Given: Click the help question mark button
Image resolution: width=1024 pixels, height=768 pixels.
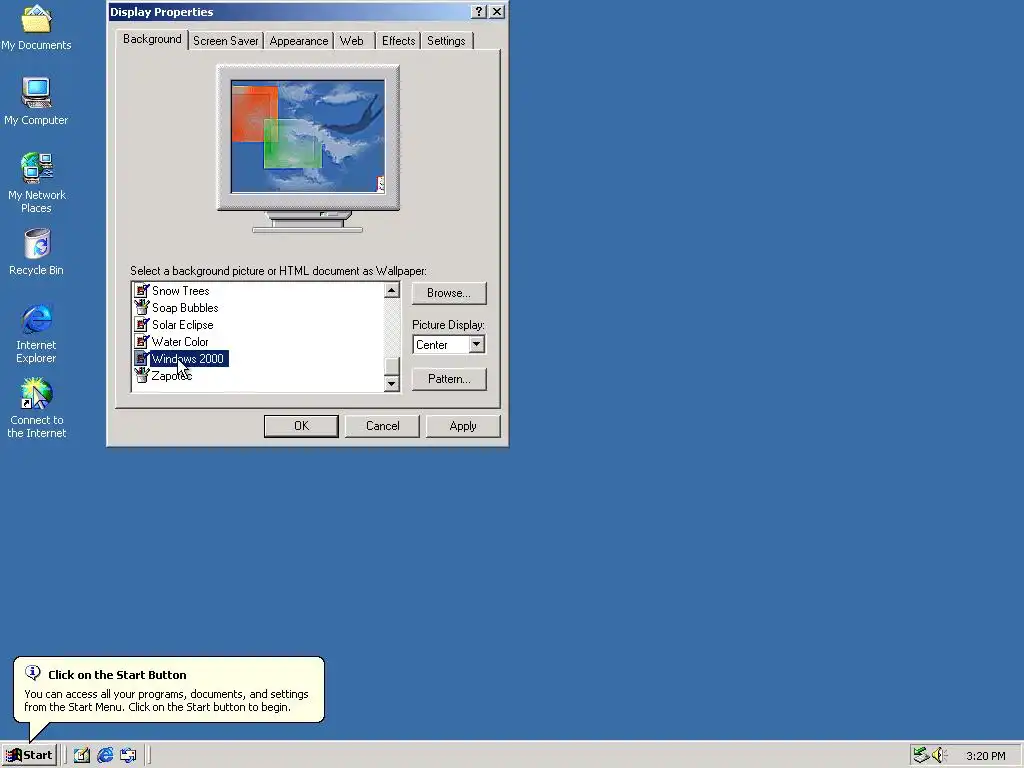Looking at the screenshot, I should tap(479, 12).
